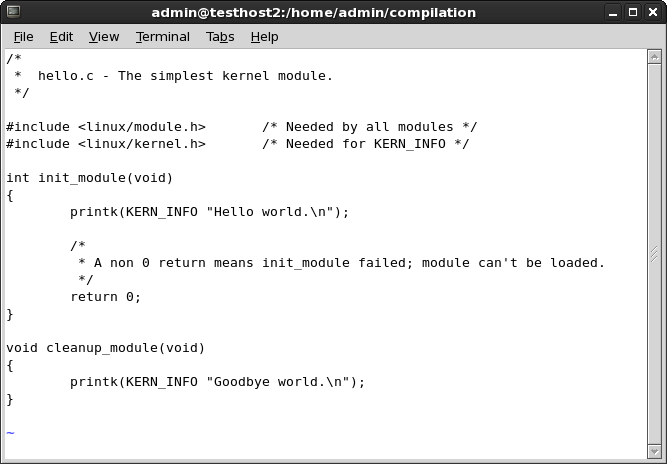The height and width of the screenshot is (464, 667).
Task: Click the printk 'Goodbye world.\n' line
Action: [x=217, y=382]
